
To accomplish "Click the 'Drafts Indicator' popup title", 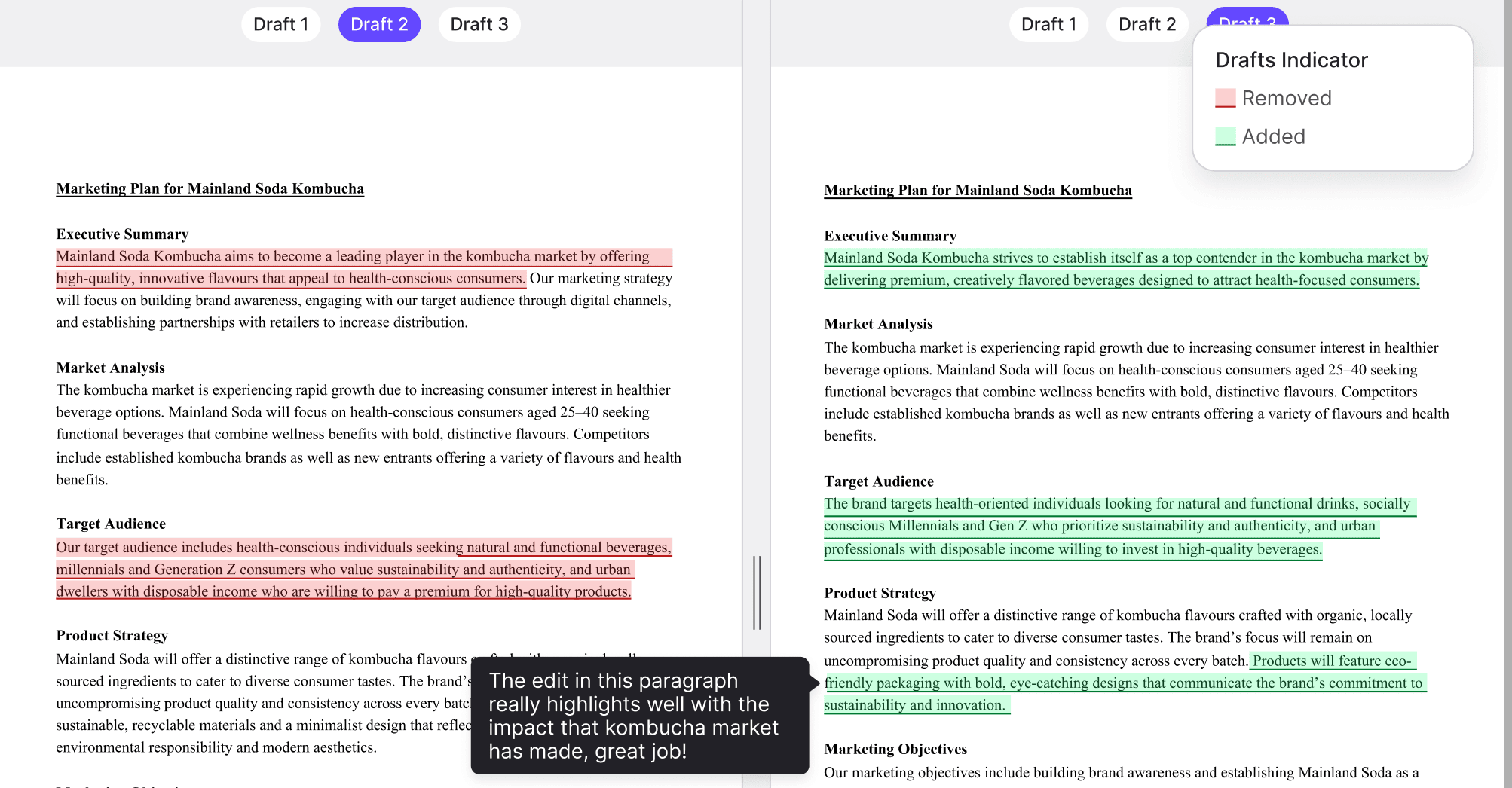I will [x=1291, y=60].
